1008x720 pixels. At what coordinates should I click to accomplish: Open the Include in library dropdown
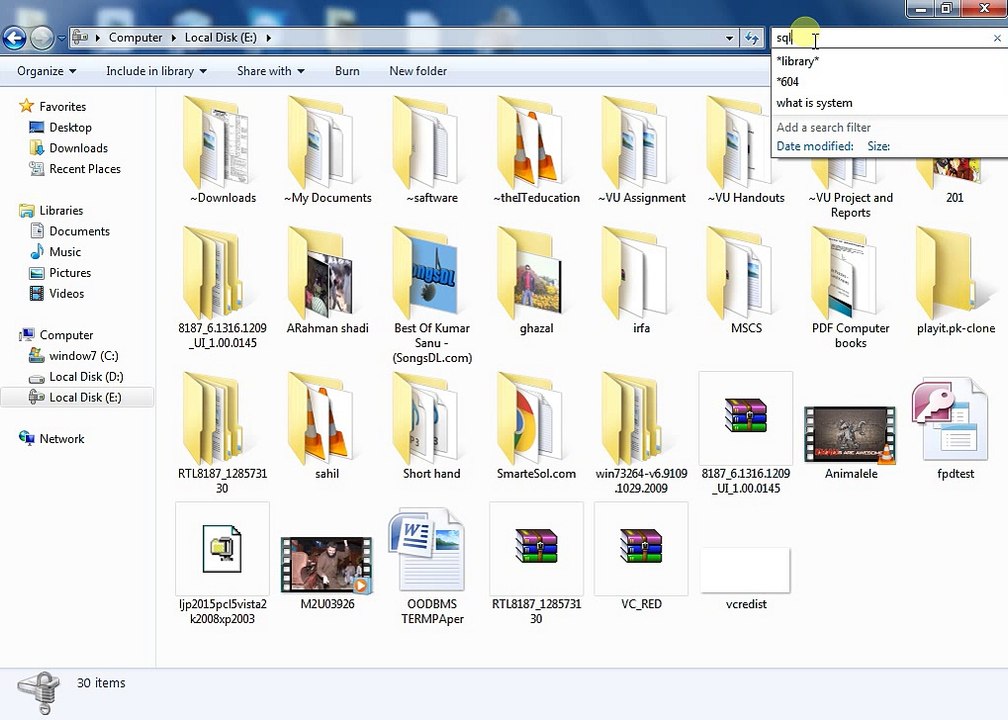[156, 71]
